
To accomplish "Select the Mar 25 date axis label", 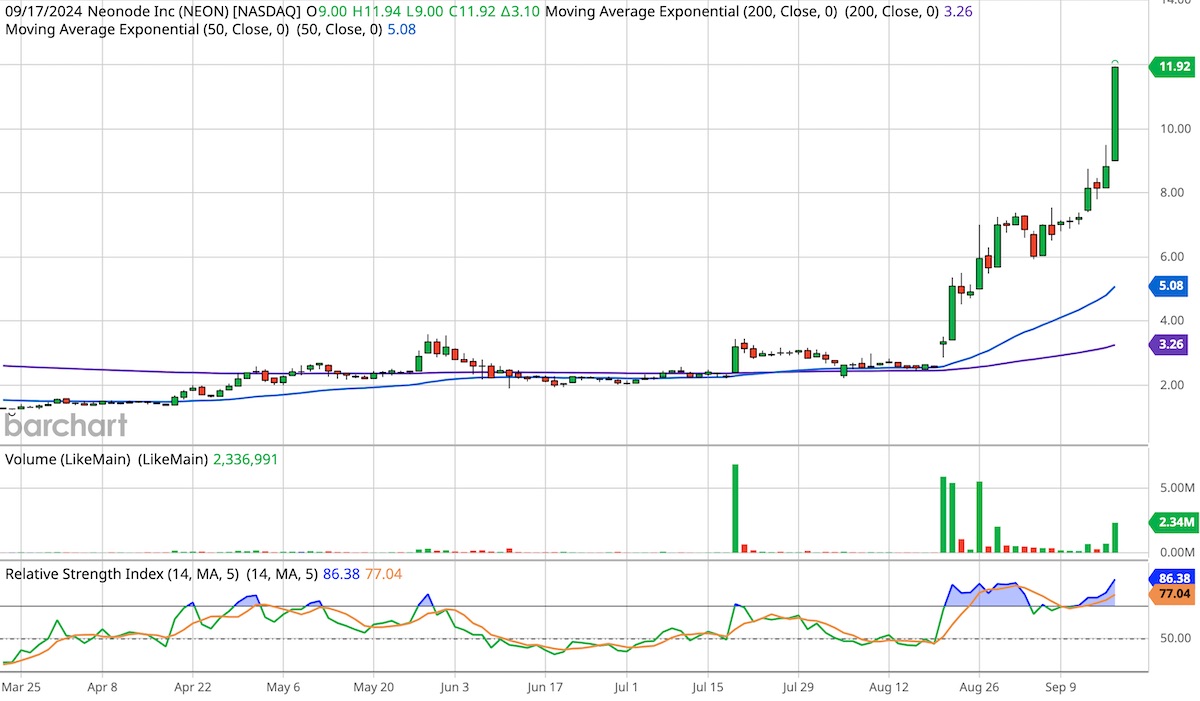I will [24, 687].
